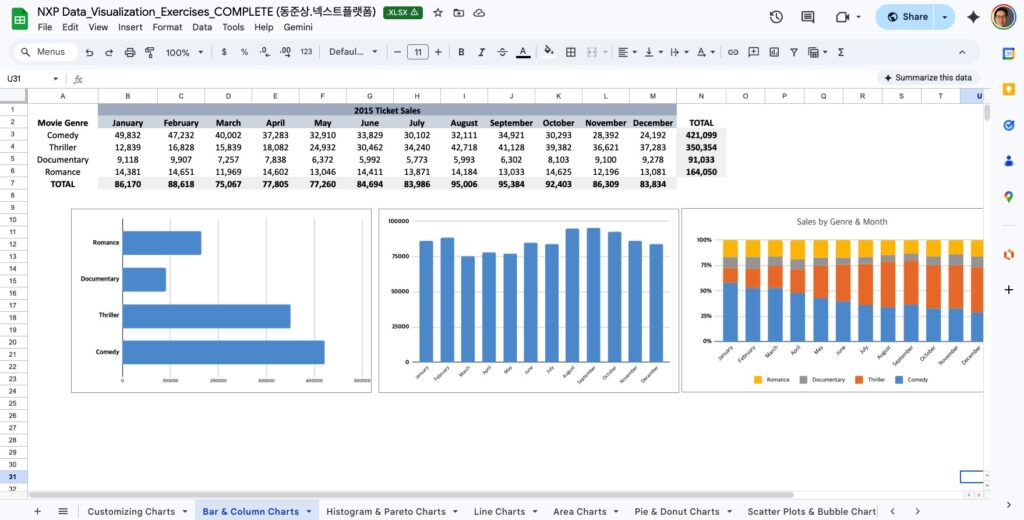
Task: Insert a chart from the toolbar
Action: pos(775,52)
